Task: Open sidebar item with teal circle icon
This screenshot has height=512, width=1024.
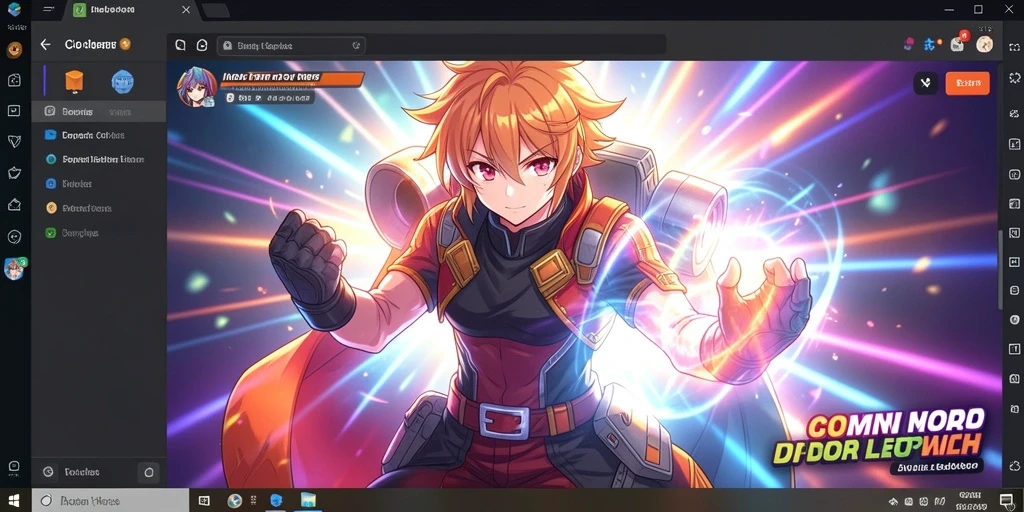Action: point(99,159)
